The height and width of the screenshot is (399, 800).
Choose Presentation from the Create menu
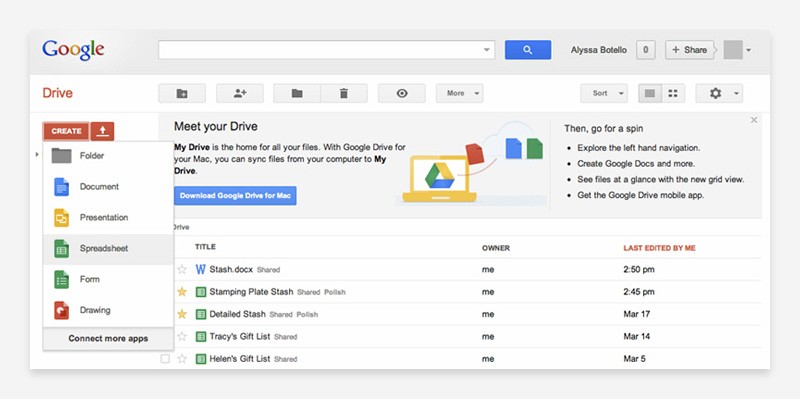108,218
